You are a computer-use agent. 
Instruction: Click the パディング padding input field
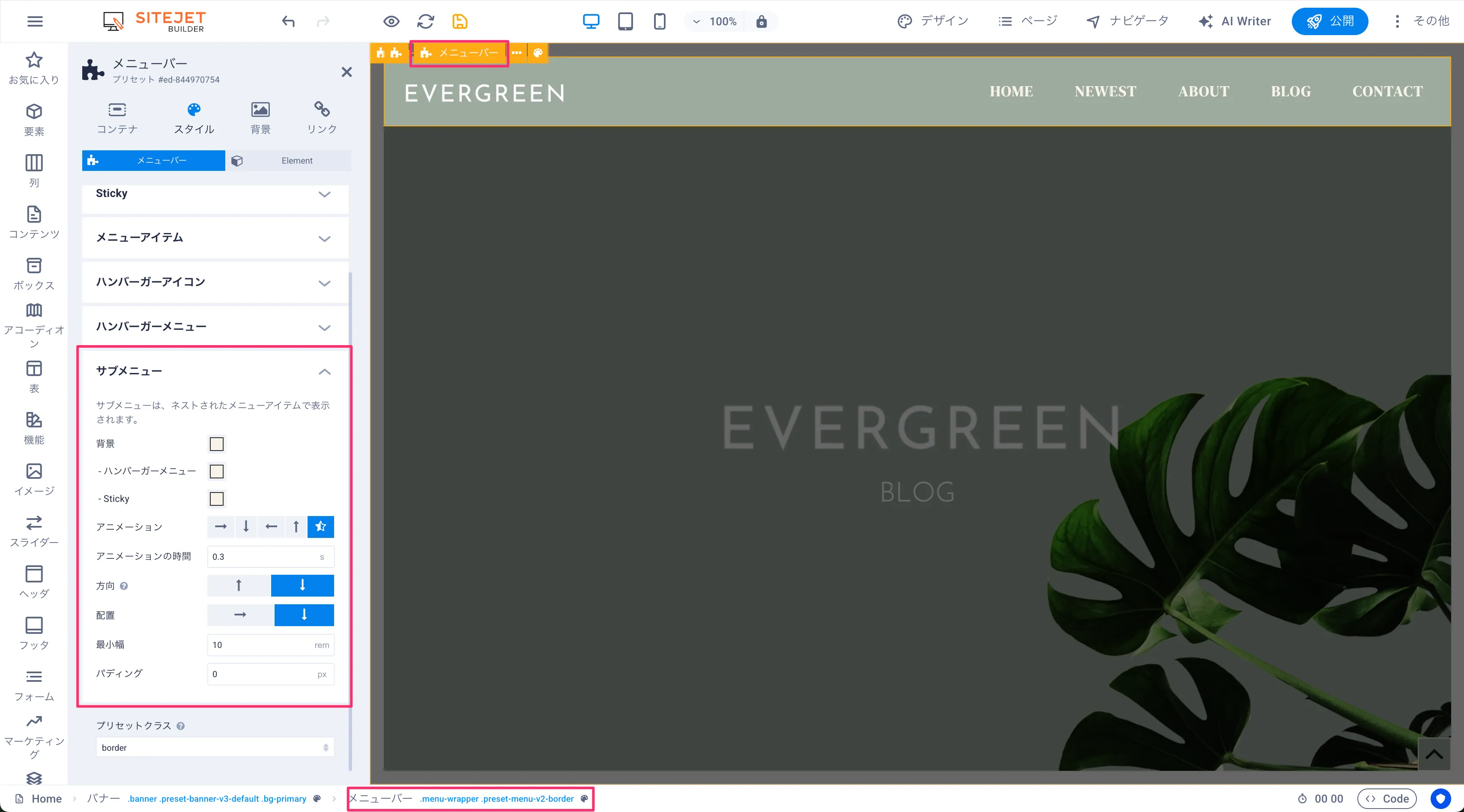point(271,675)
